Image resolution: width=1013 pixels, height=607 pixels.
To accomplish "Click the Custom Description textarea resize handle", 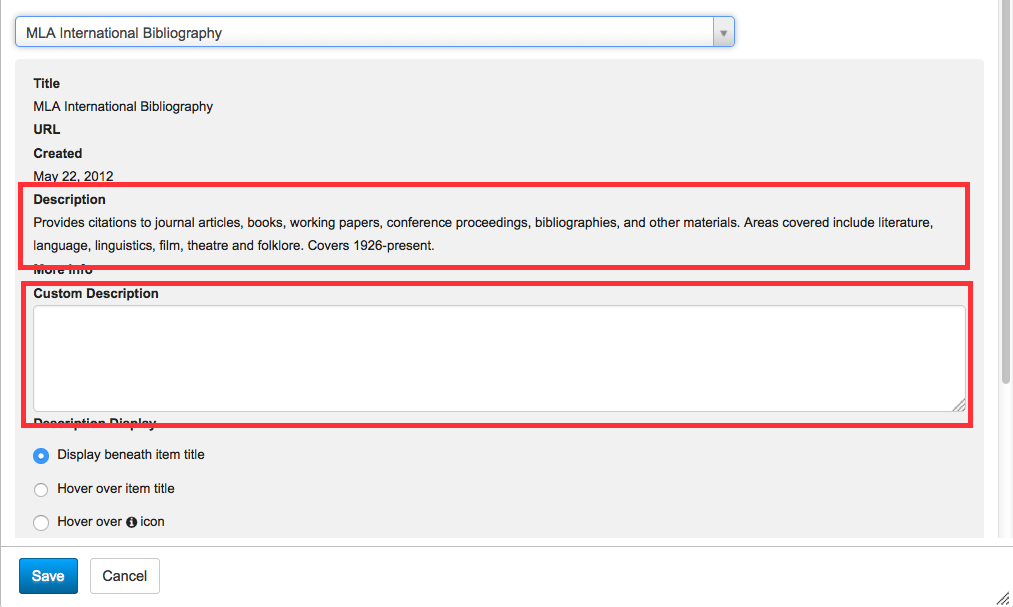I will pos(959,405).
